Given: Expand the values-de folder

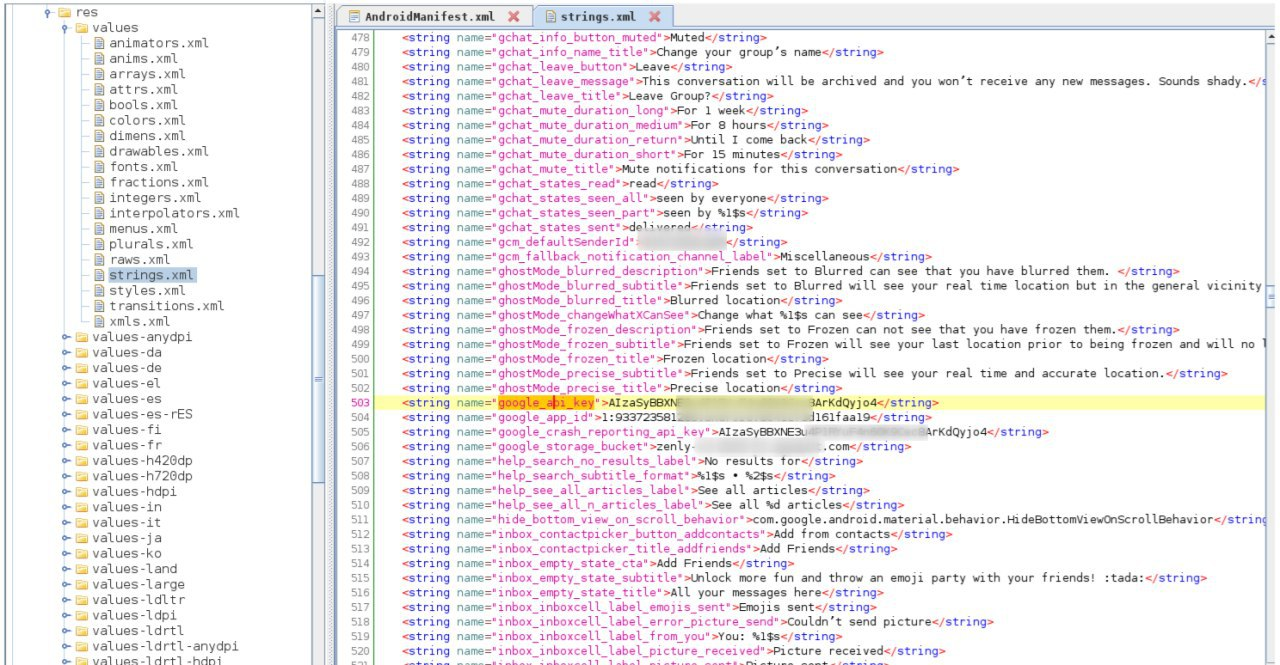Looking at the screenshot, I should coord(65,368).
